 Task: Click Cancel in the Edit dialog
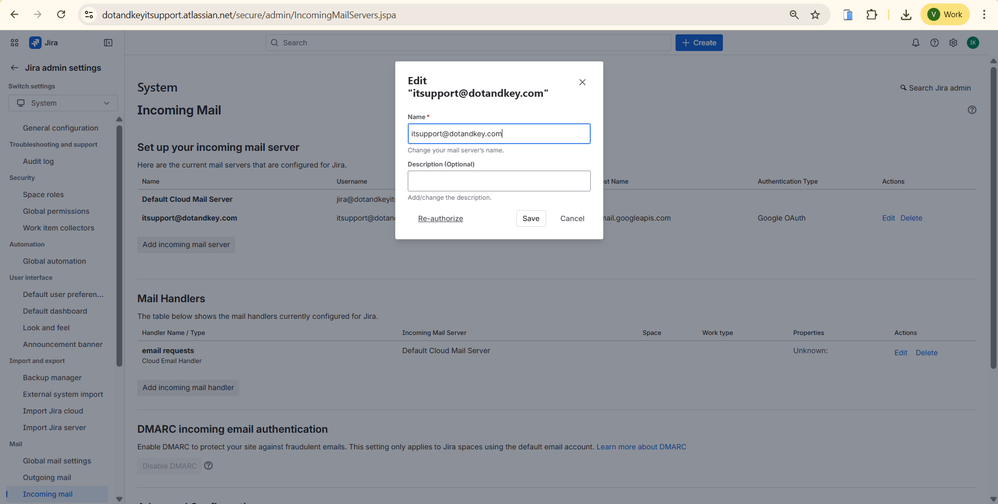click(572, 218)
